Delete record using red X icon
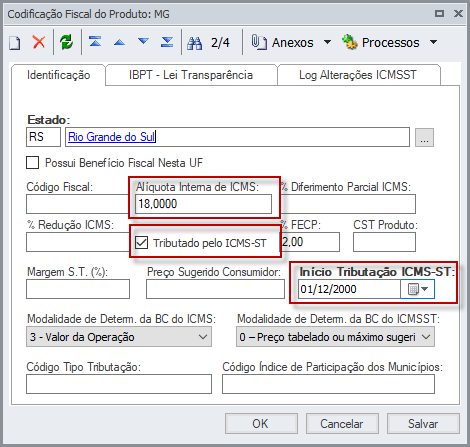Viewport: 470px width, 447px height. point(39,42)
